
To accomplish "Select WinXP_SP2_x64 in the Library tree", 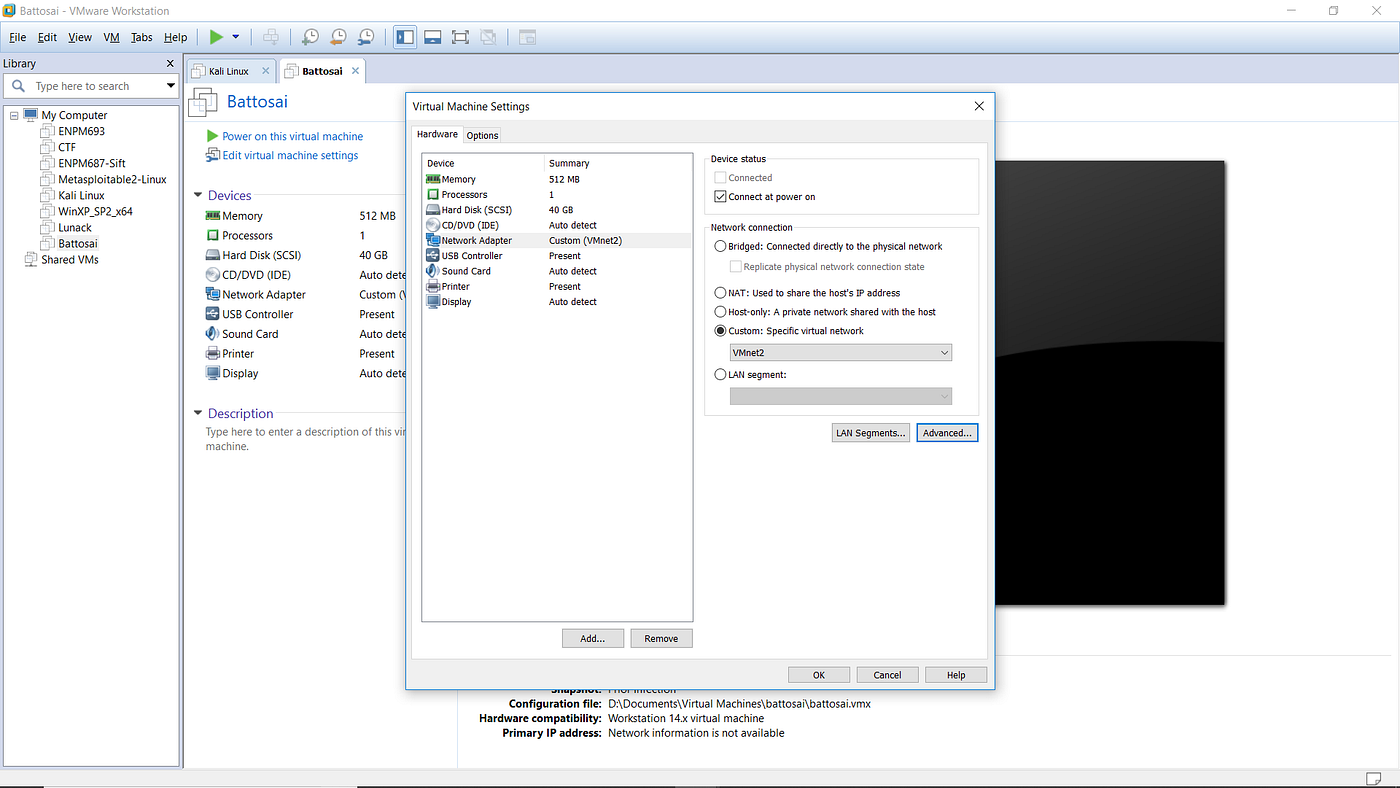I will point(95,211).
